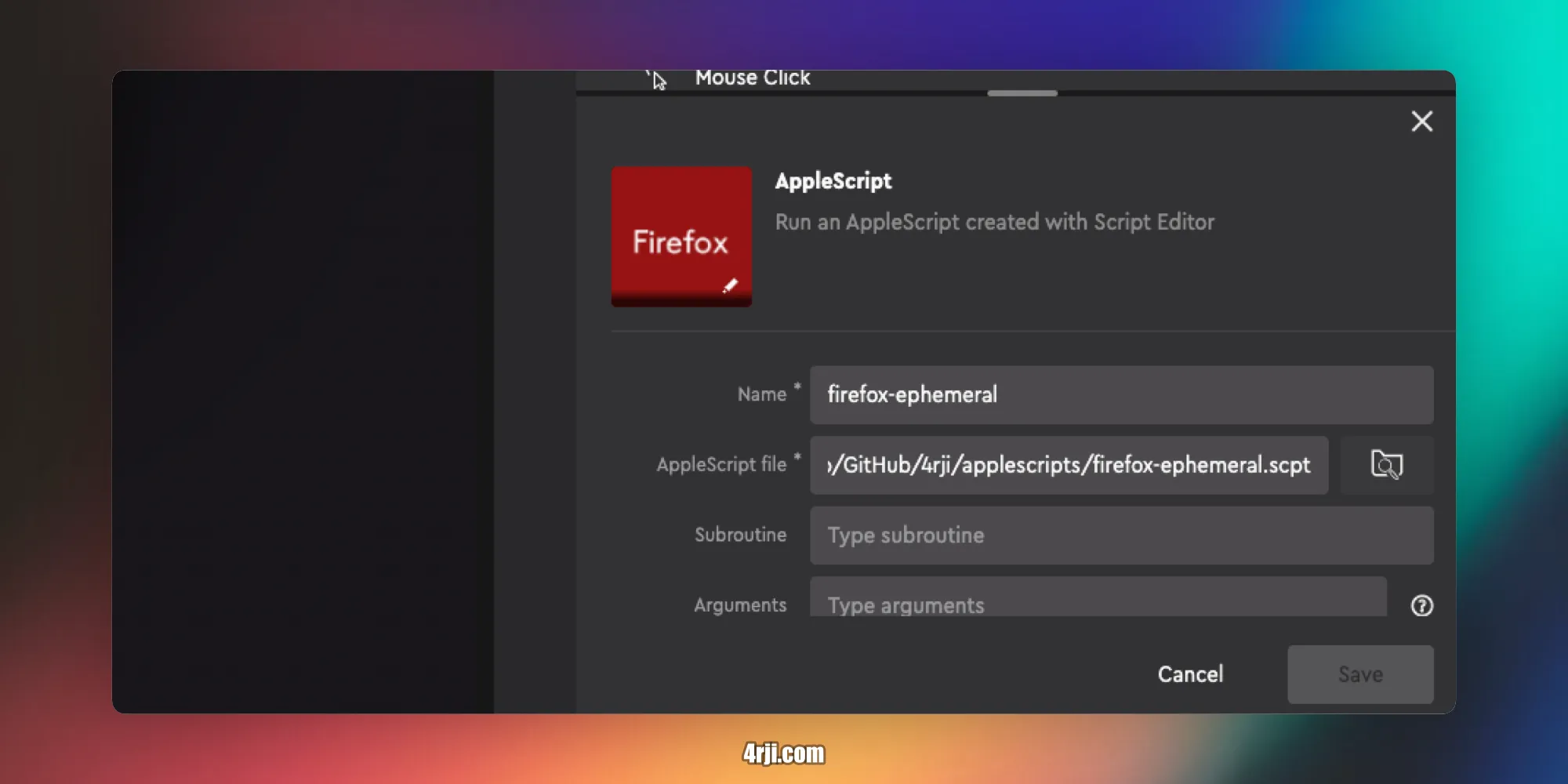The image size is (1568, 784).
Task: Click inside the firefox-ephemeral name field
Action: point(1121,394)
